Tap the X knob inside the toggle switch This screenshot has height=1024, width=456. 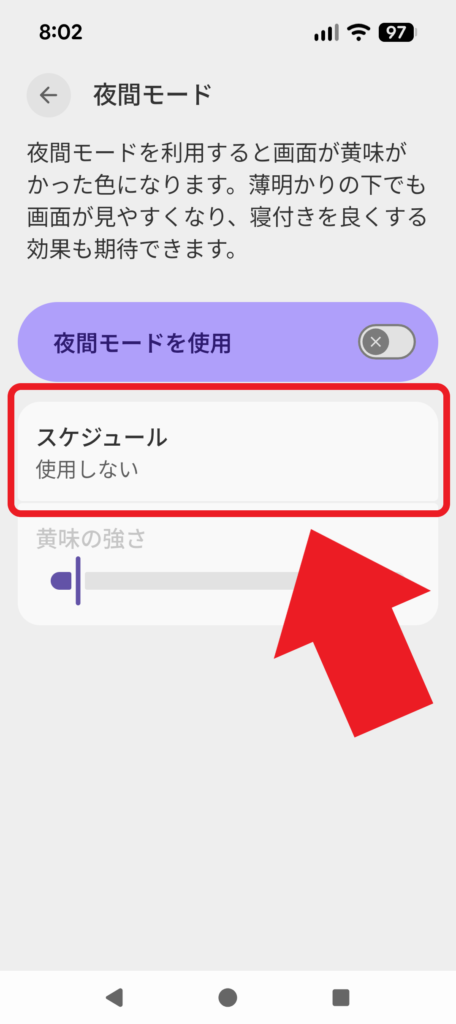[x=376, y=342]
